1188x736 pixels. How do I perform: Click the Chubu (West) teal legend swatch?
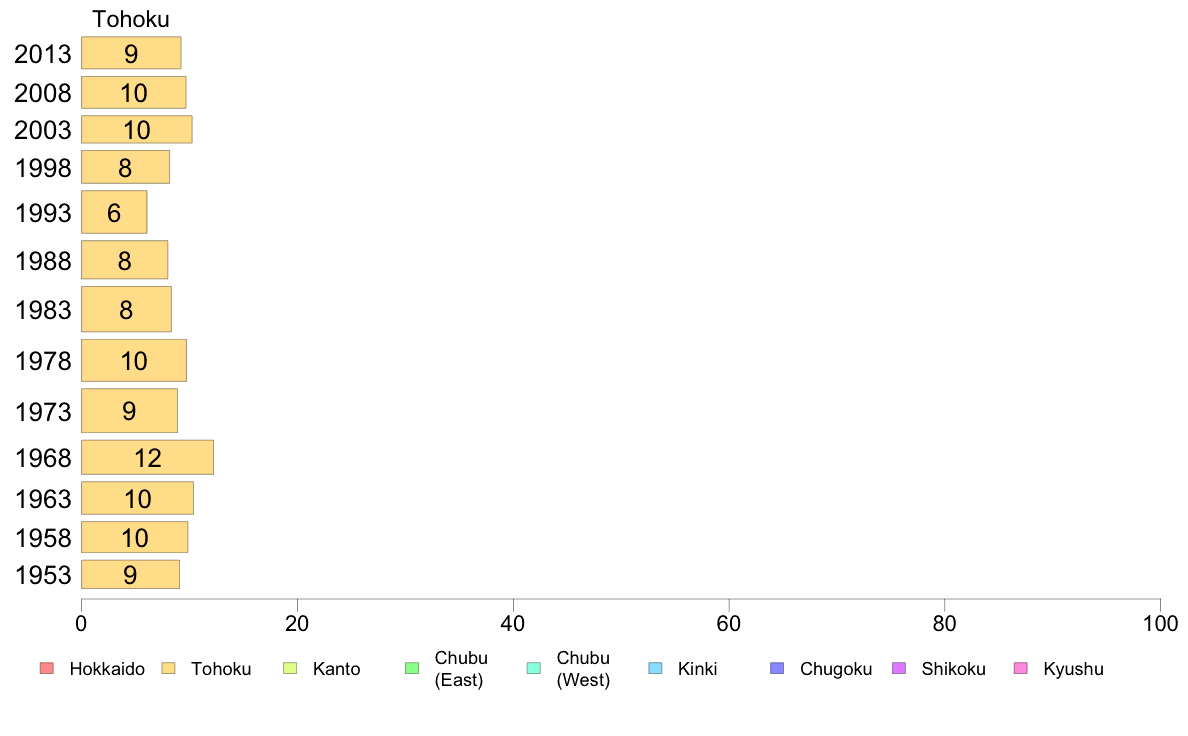533,668
